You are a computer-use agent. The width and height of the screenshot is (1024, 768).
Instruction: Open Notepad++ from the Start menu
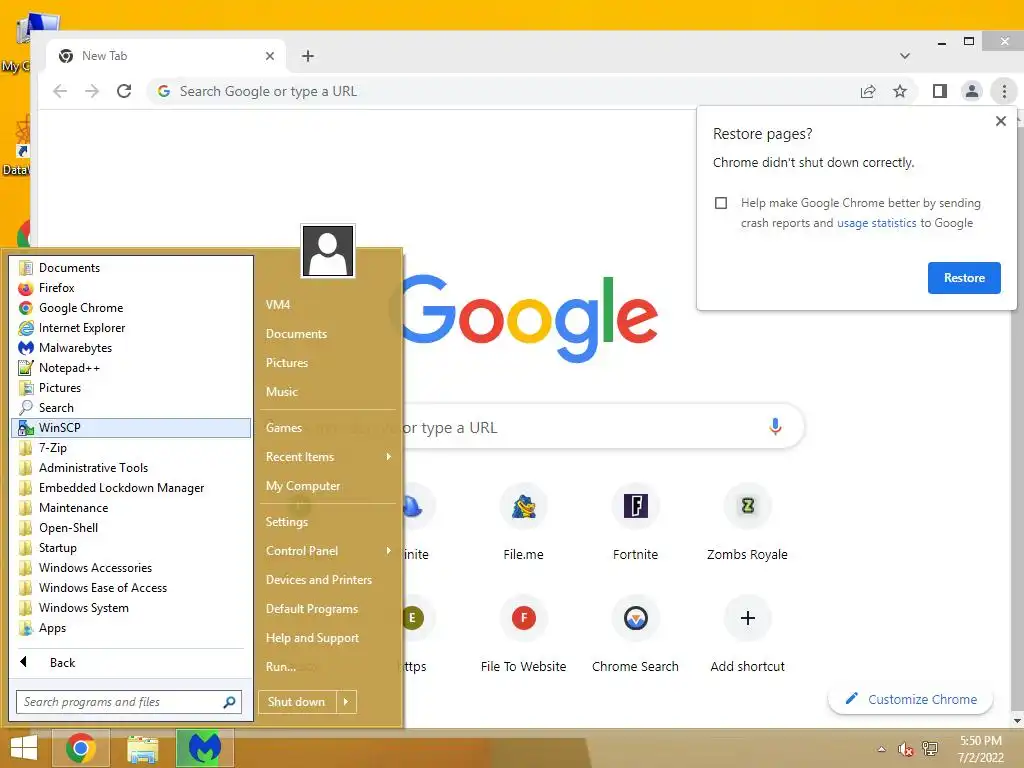tap(131, 368)
